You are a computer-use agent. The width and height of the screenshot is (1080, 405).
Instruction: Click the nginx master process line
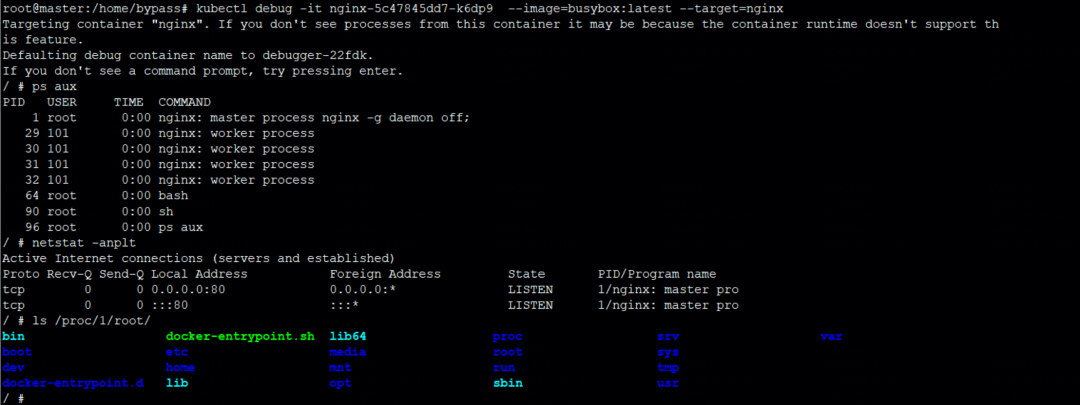(x=236, y=118)
